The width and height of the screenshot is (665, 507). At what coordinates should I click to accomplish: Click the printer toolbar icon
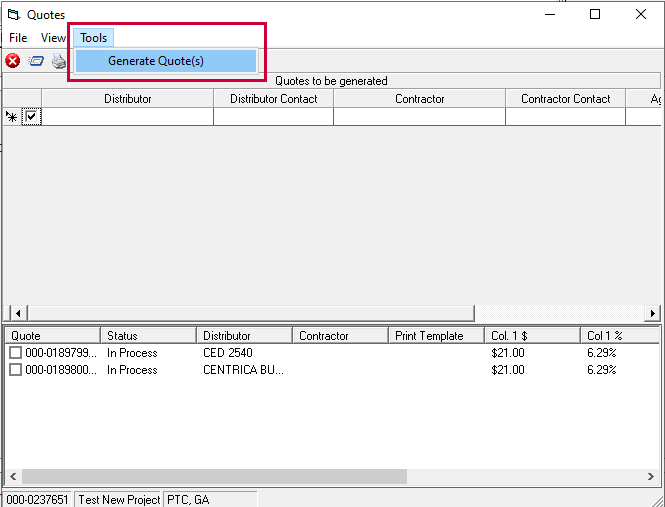[x=59, y=61]
